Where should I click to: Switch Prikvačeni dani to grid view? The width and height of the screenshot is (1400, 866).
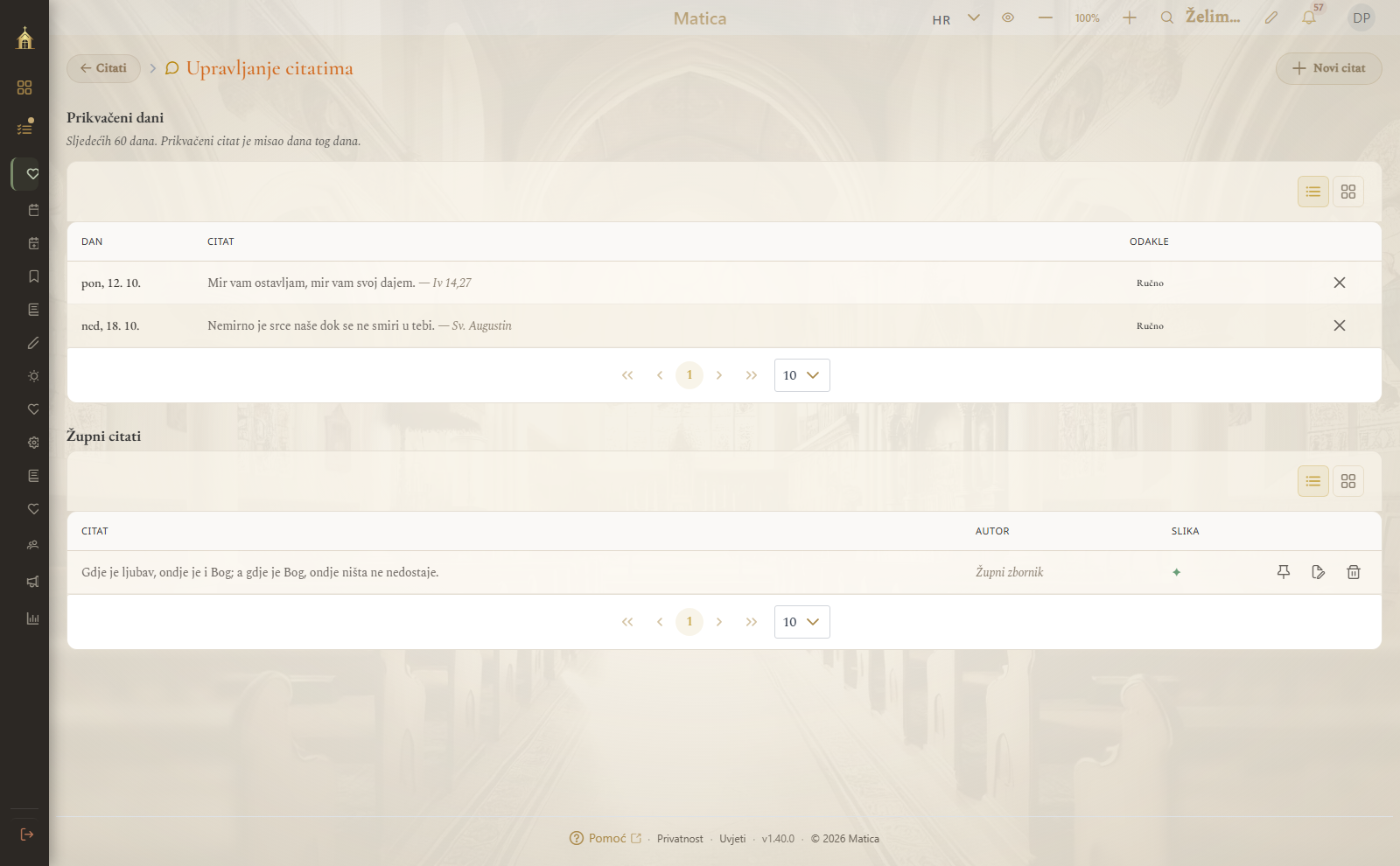[1348, 192]
